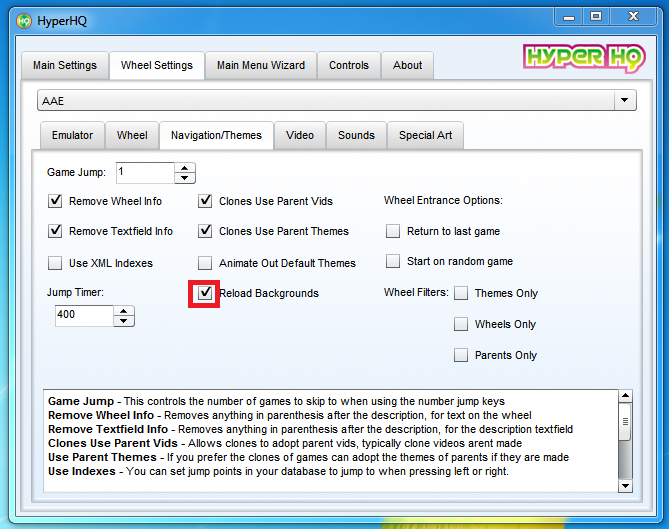Open the AAE system dropdown
Viewport: 669px width, 529px height.
pyautogui.click(x=337, y=100)
